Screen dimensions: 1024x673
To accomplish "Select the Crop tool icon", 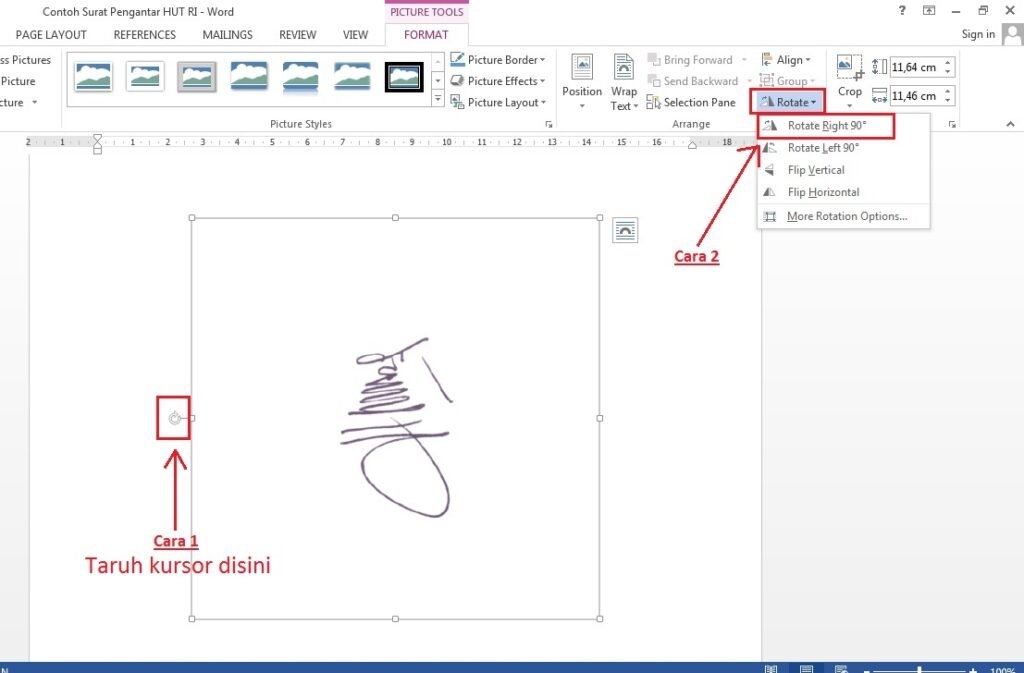I will click(849, 70).
